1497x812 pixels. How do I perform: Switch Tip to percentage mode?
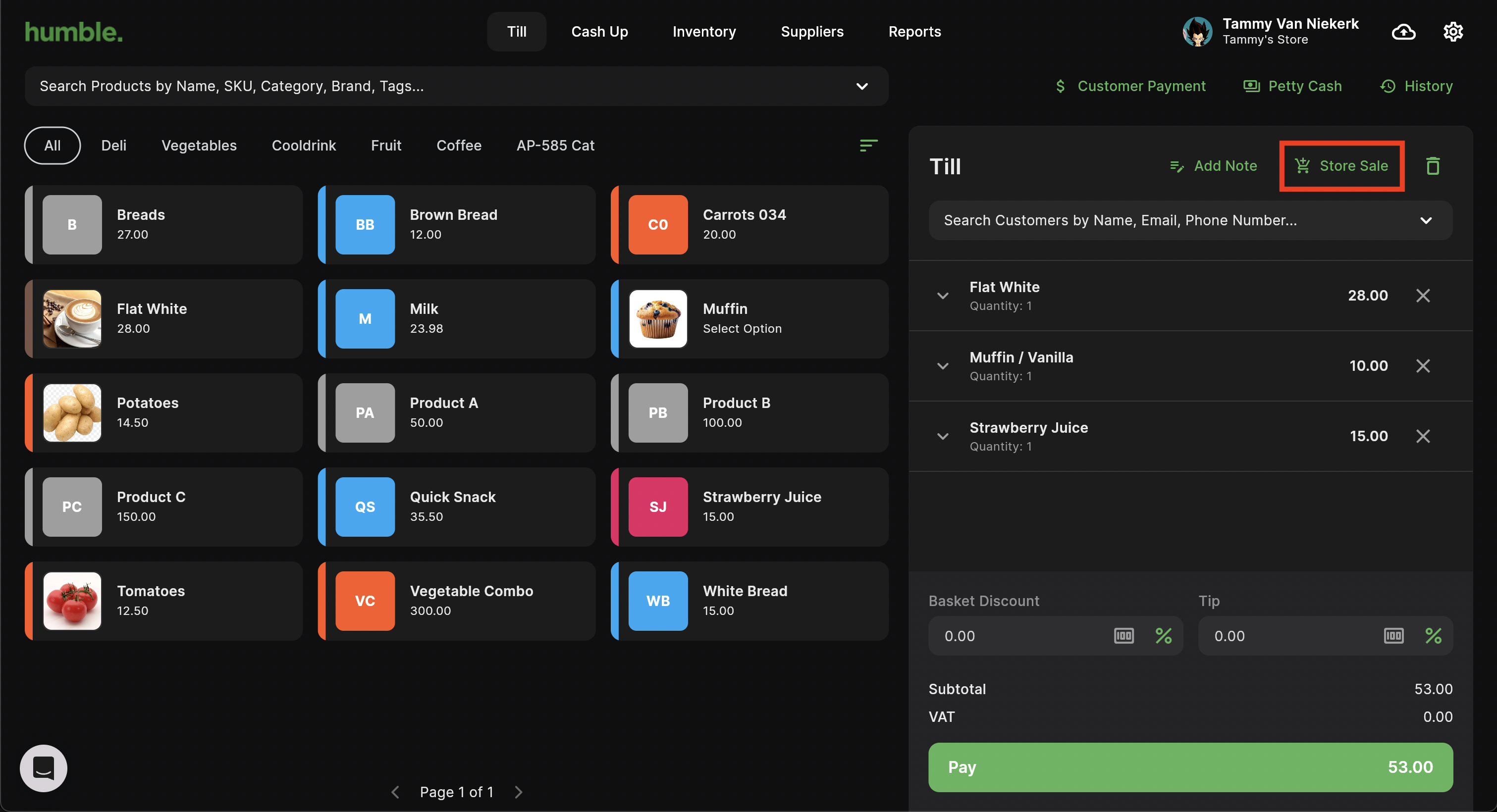tap(1433, 636)
